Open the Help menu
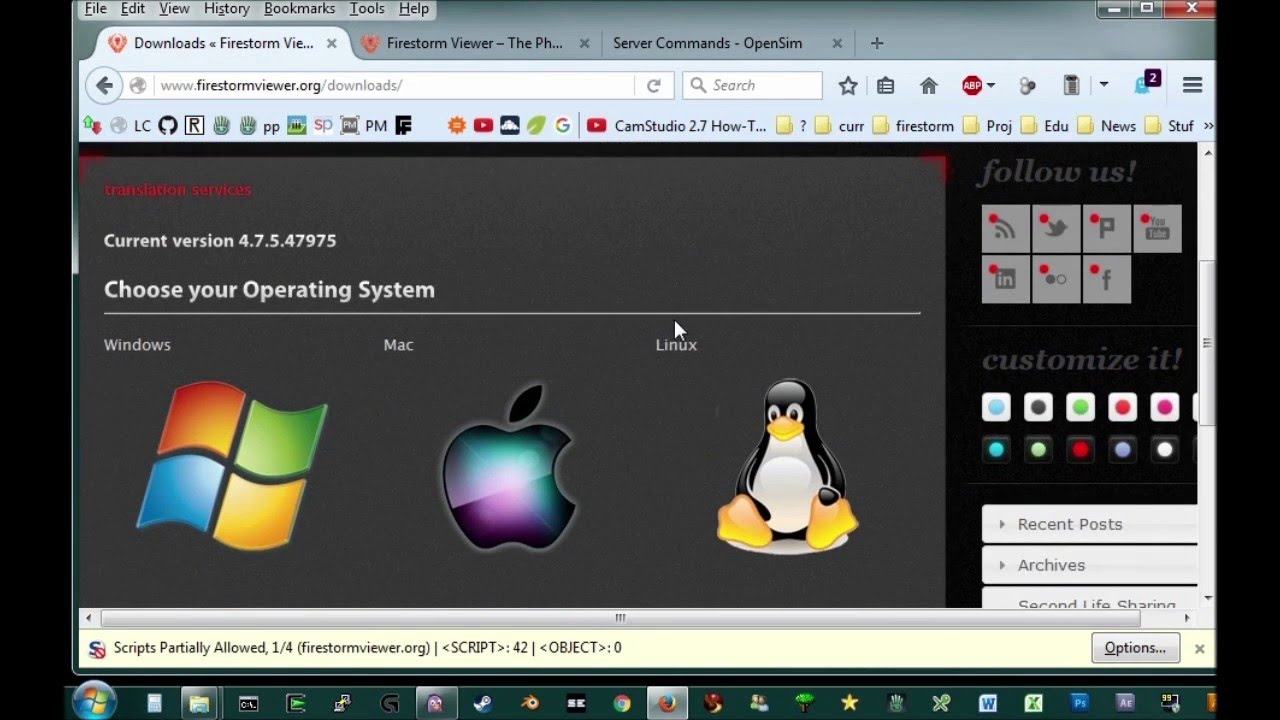The width and height of the screenshot is (1280, 720). tap(414, 9)
